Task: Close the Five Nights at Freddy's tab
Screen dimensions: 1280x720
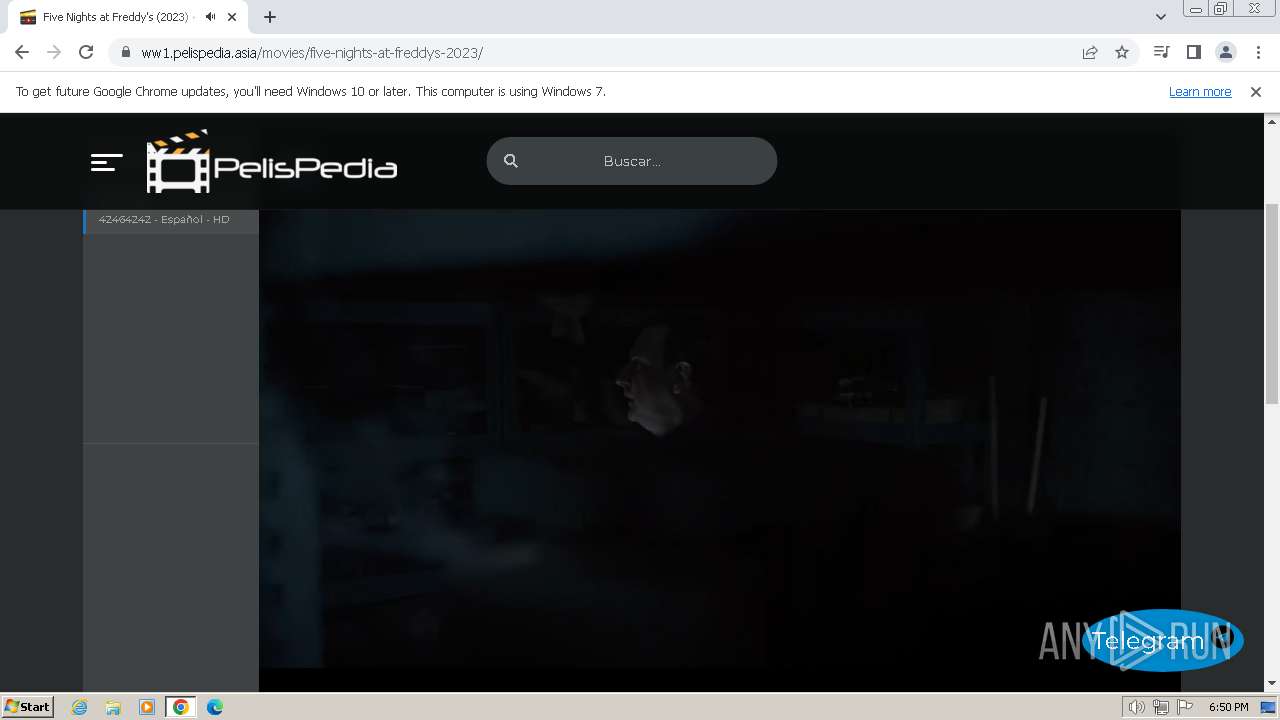Action: pyautogui.click(x=232, y=17)
